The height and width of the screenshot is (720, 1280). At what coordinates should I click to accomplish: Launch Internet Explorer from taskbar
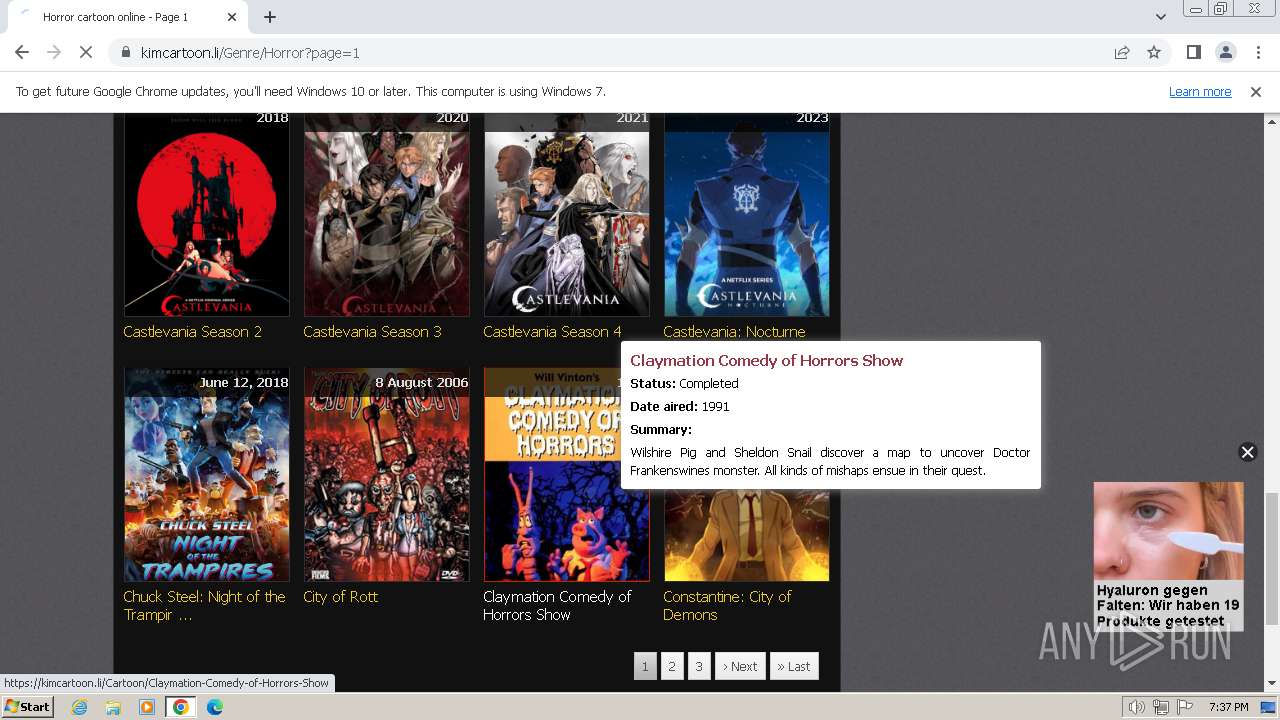pos(79,707)
